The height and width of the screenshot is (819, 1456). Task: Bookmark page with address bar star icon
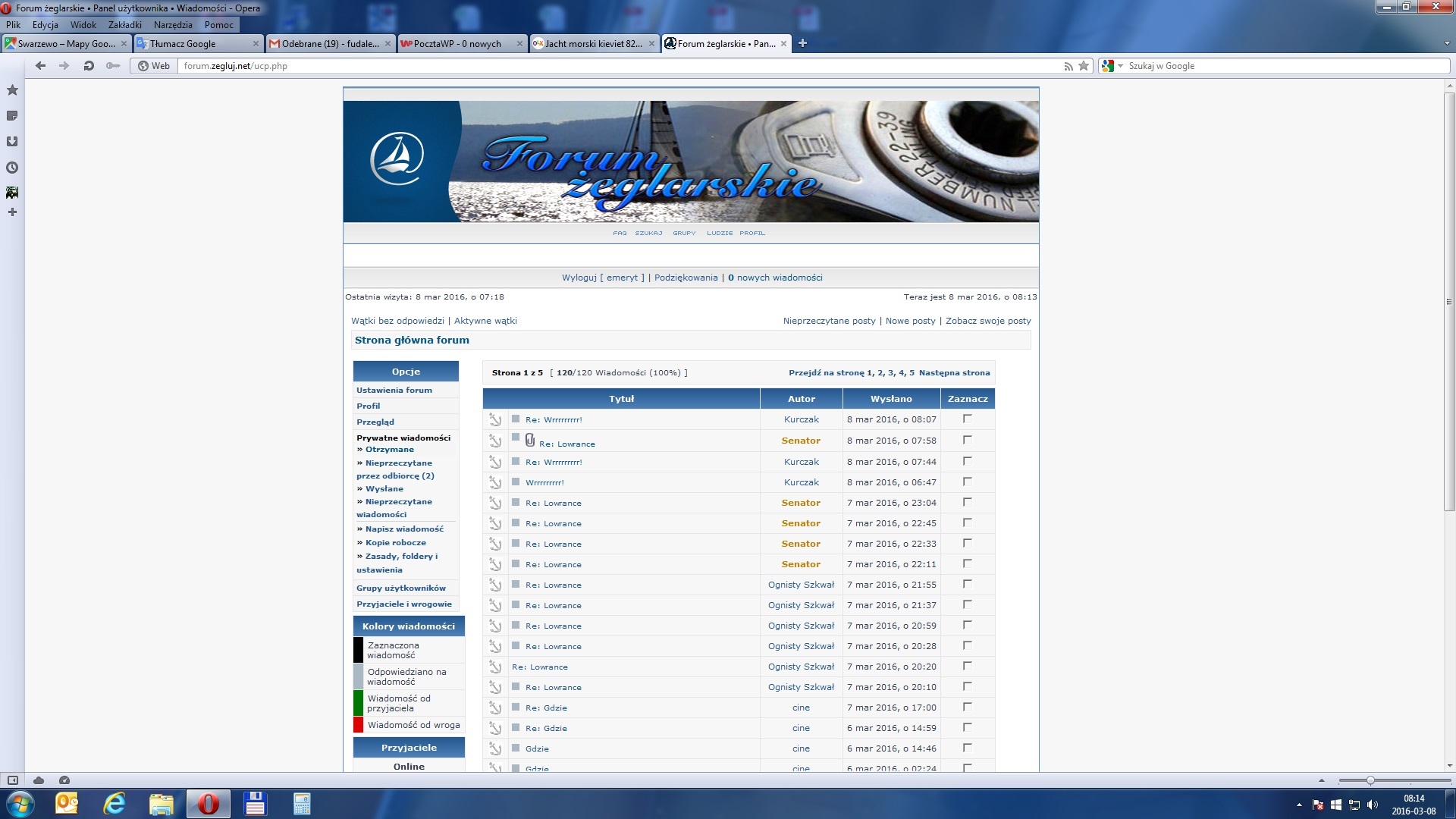[1084, 66]
